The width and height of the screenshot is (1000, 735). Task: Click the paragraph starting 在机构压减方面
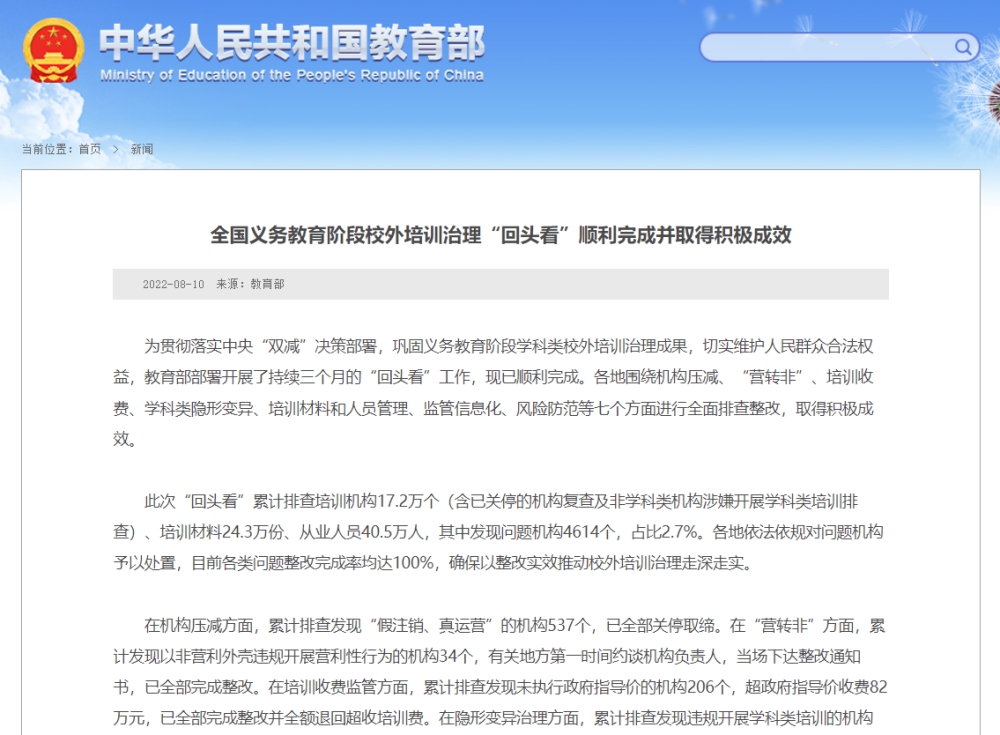500,672
